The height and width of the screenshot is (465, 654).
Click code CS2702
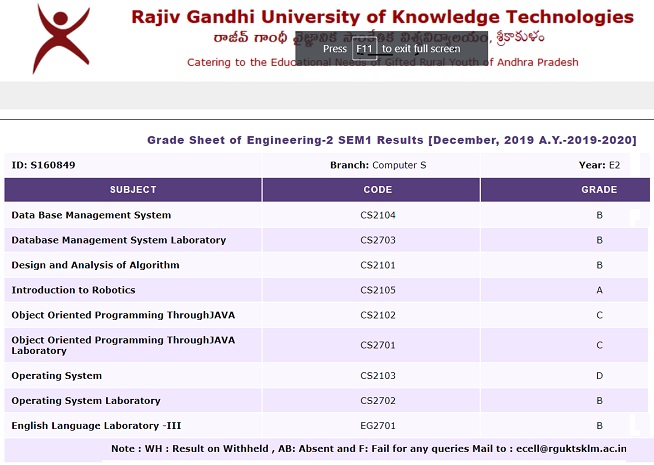tap(378, 401)
